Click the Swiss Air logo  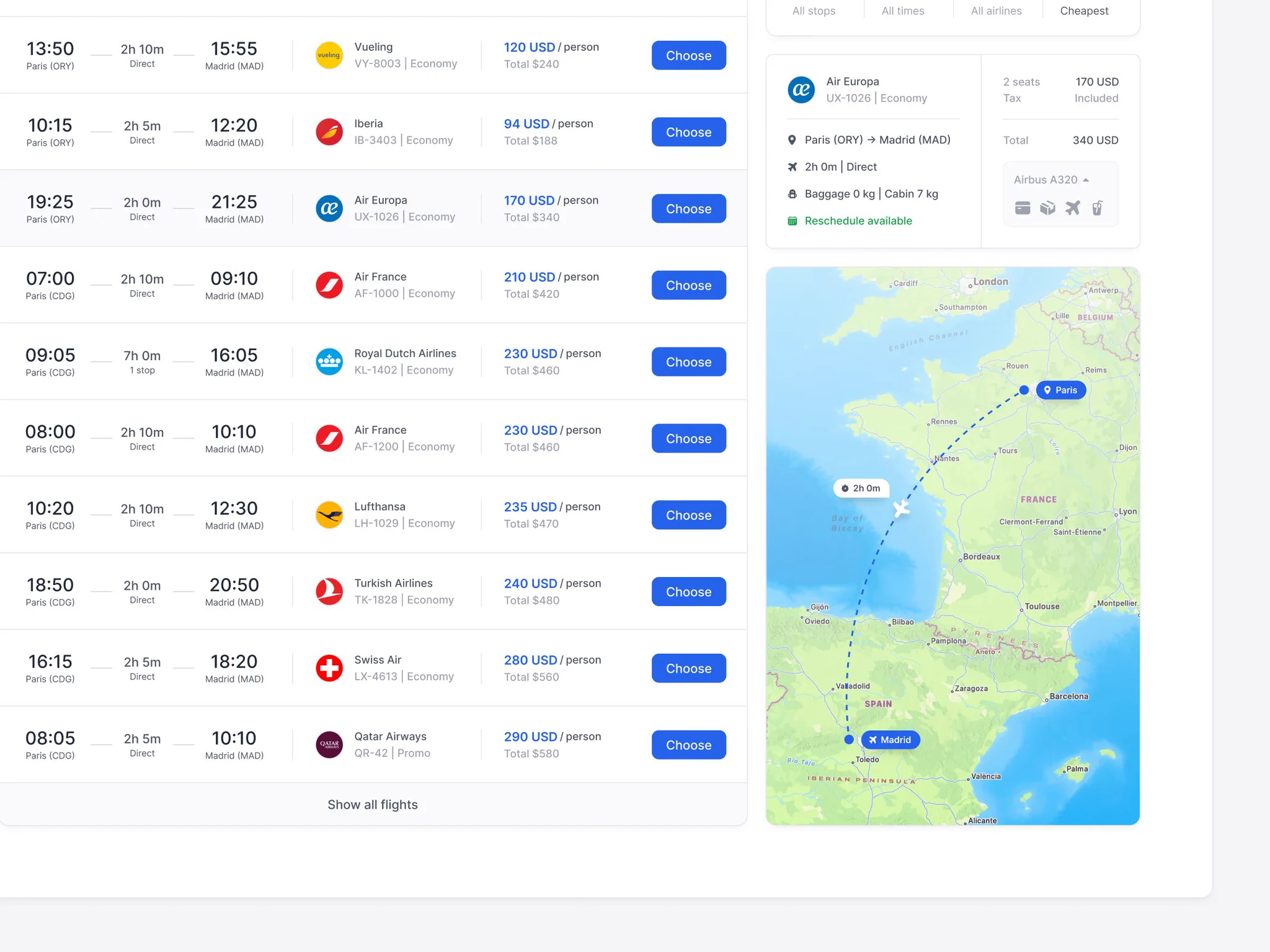click(329, 668)
